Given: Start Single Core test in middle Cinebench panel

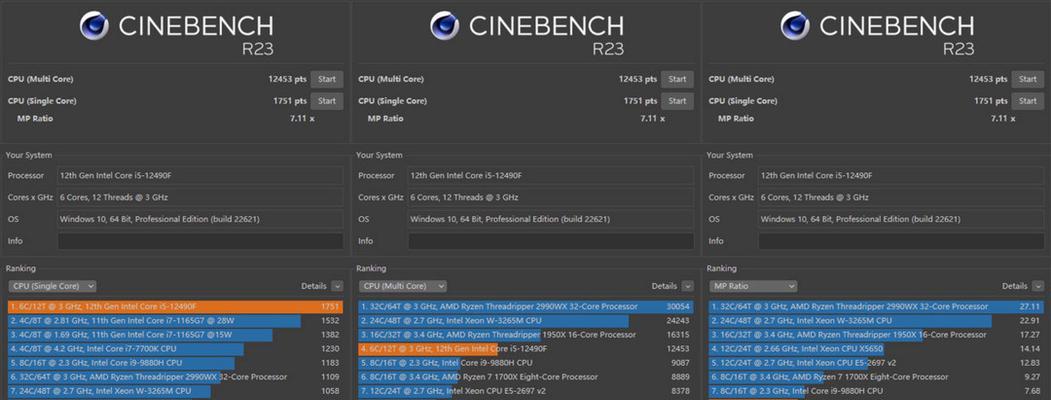Looking at the screenshot, I should (678, 101).
